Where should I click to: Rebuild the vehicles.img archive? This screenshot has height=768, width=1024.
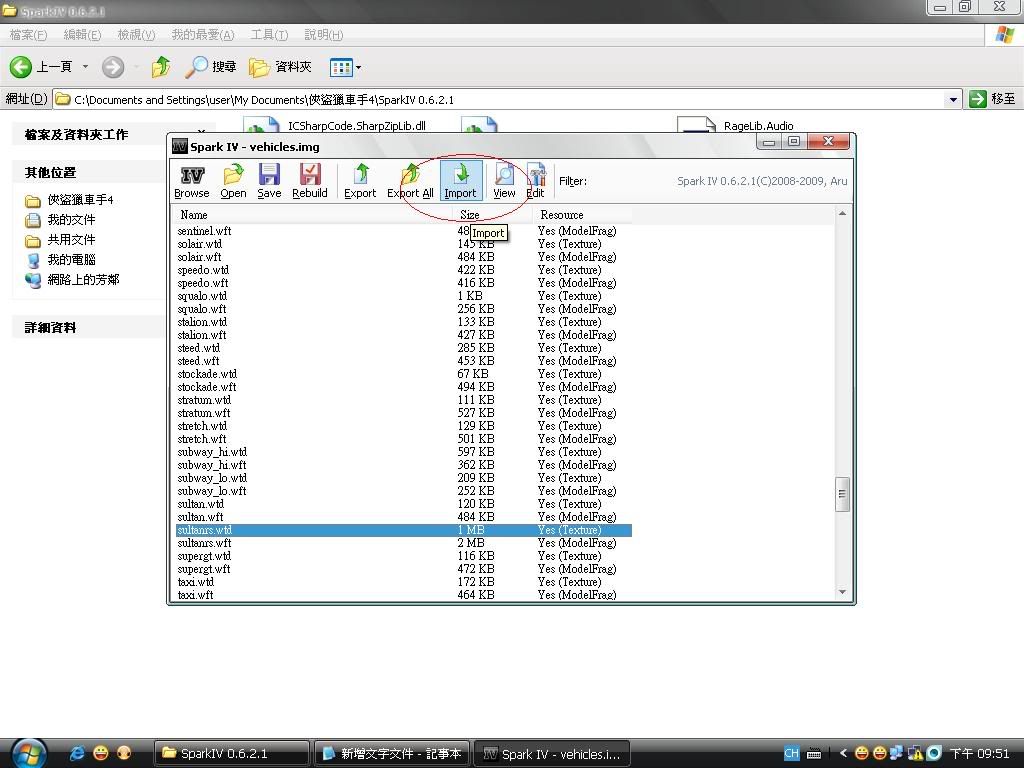309,181
